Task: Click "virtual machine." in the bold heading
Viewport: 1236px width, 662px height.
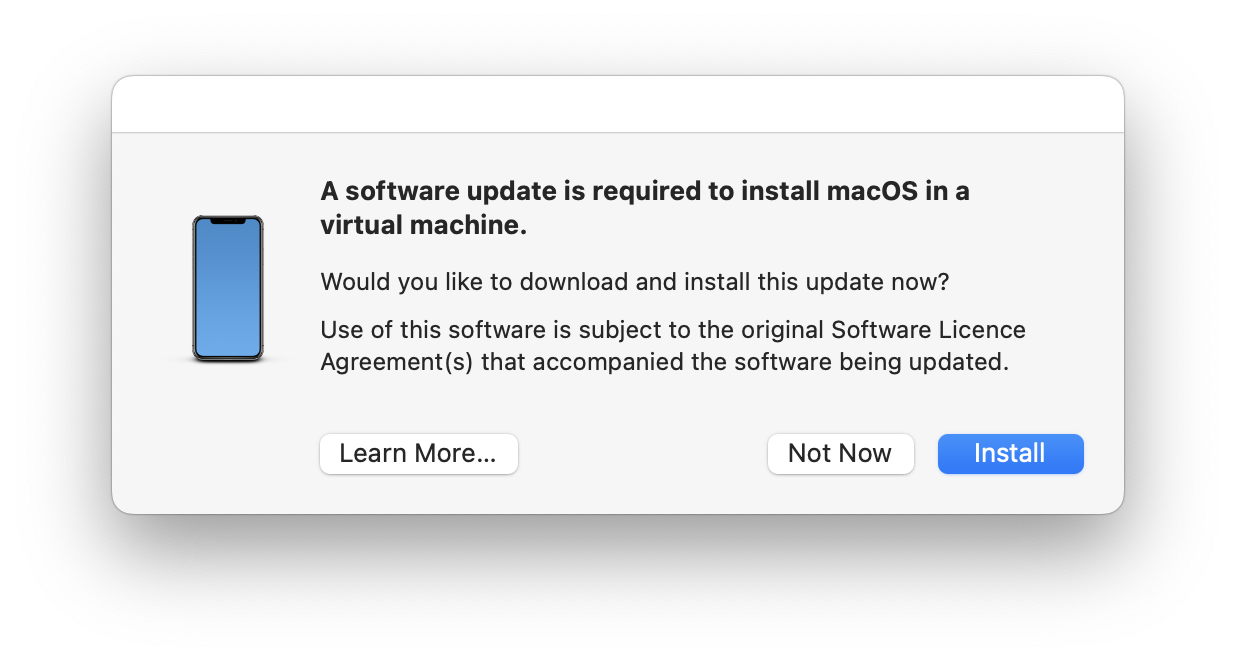Action: pos(423,226)
